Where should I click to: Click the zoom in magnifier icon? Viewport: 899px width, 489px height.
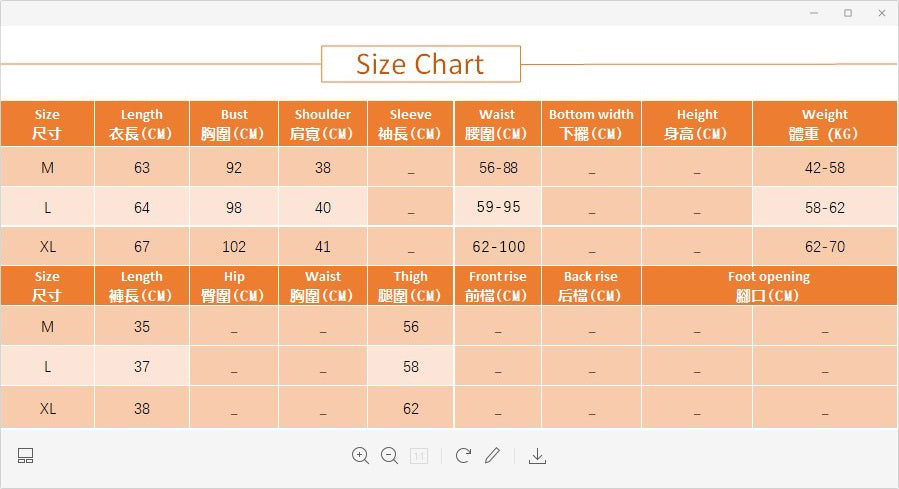pyautogui.click(x=361, y=456)
